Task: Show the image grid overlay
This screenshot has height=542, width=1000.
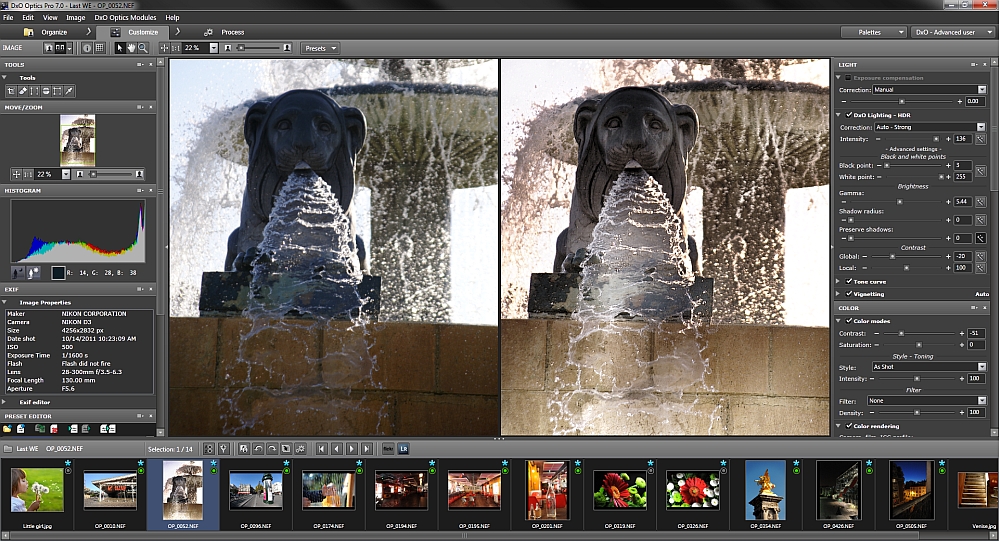Action: pos(100,48)
